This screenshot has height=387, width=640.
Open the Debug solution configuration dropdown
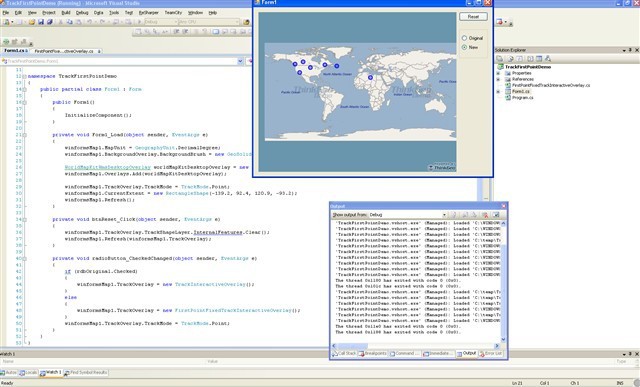pyautogui.click(x=161, y=22)
